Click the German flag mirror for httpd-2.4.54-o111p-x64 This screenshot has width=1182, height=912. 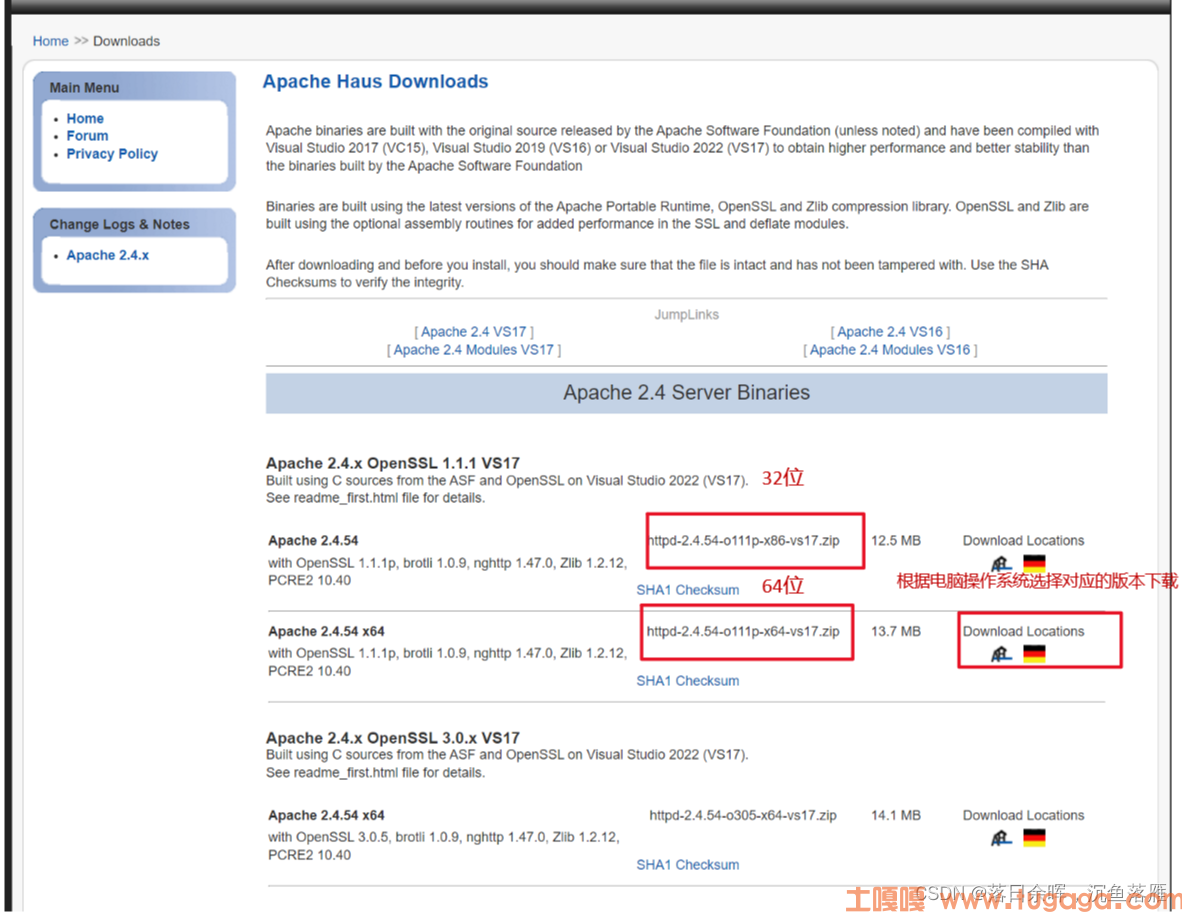1034,653
